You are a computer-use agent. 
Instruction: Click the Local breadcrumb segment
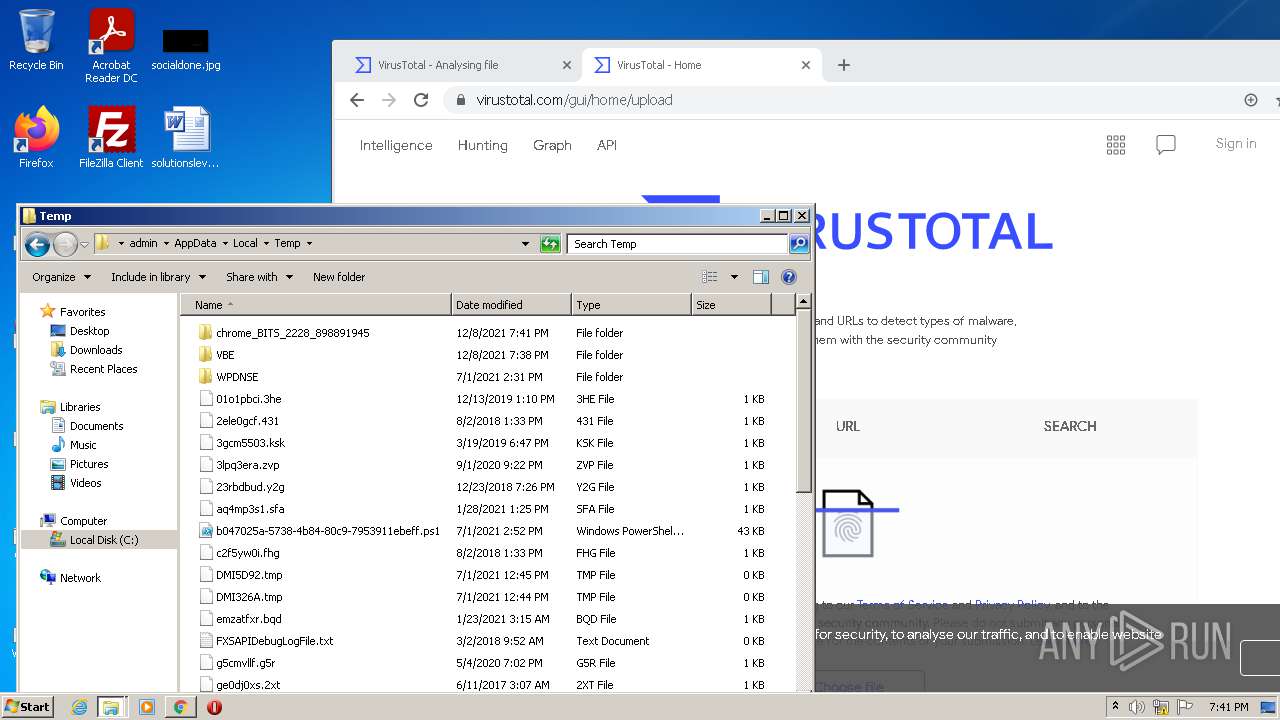(x=245, y=243)
